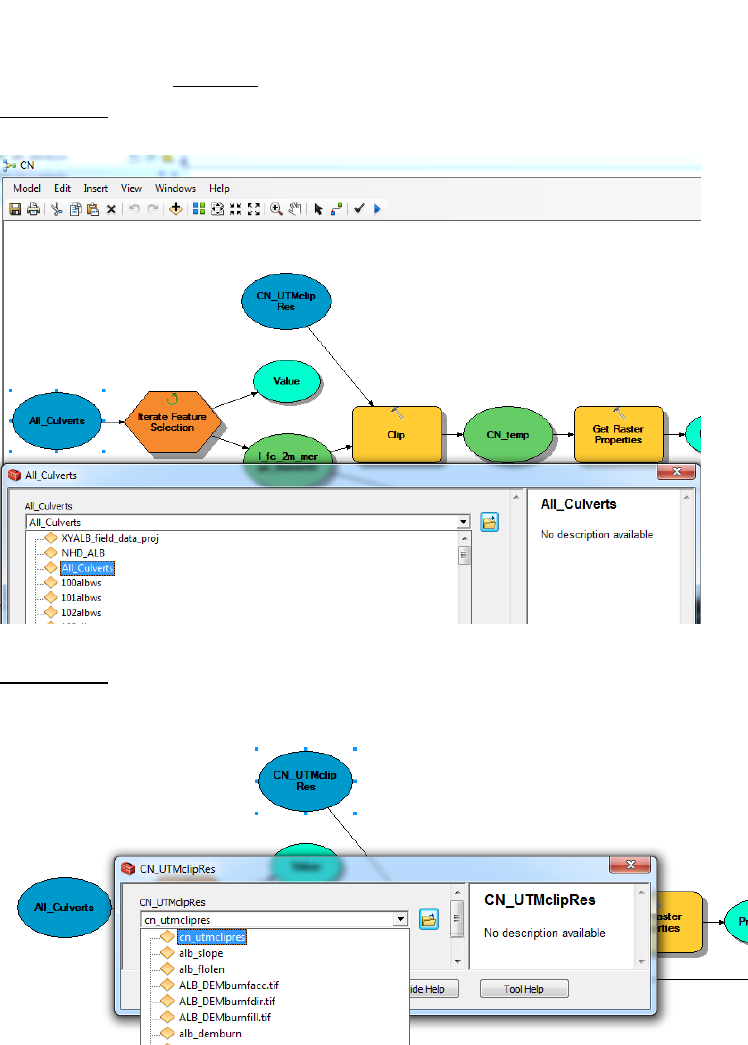Open the Insert menu
This screenshot has height=1045, width=748.
95,189
